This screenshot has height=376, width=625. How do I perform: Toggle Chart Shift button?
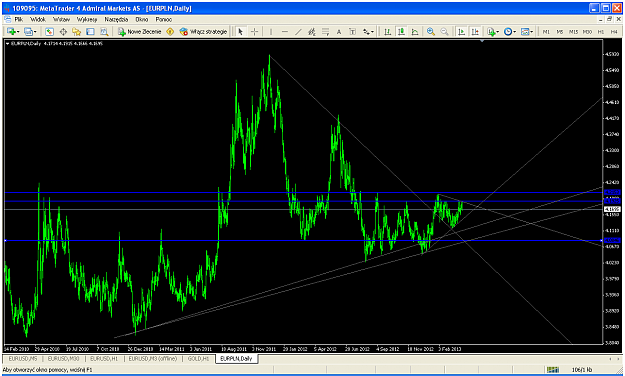(475, 31)
